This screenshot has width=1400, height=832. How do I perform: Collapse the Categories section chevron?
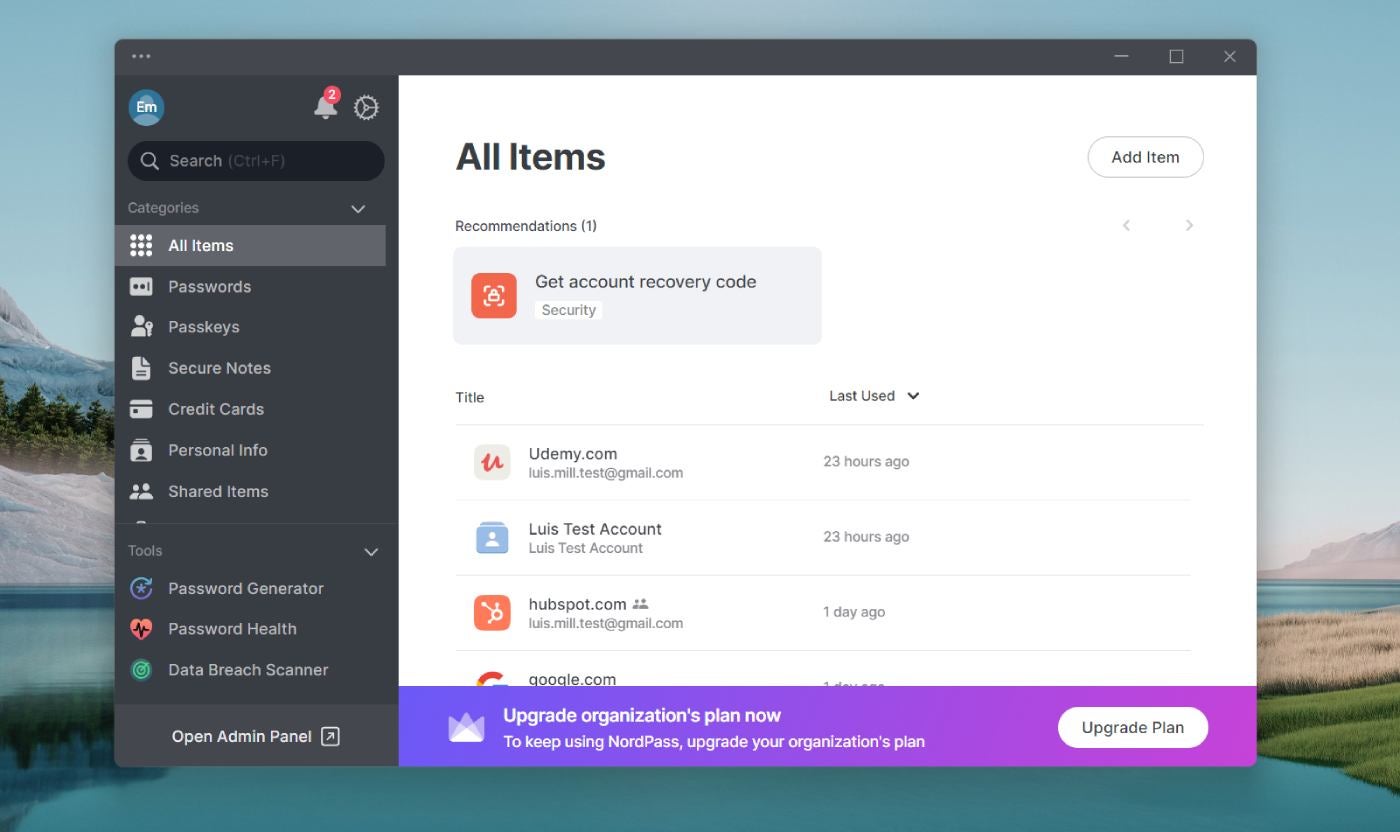click(x=358, y=208)
